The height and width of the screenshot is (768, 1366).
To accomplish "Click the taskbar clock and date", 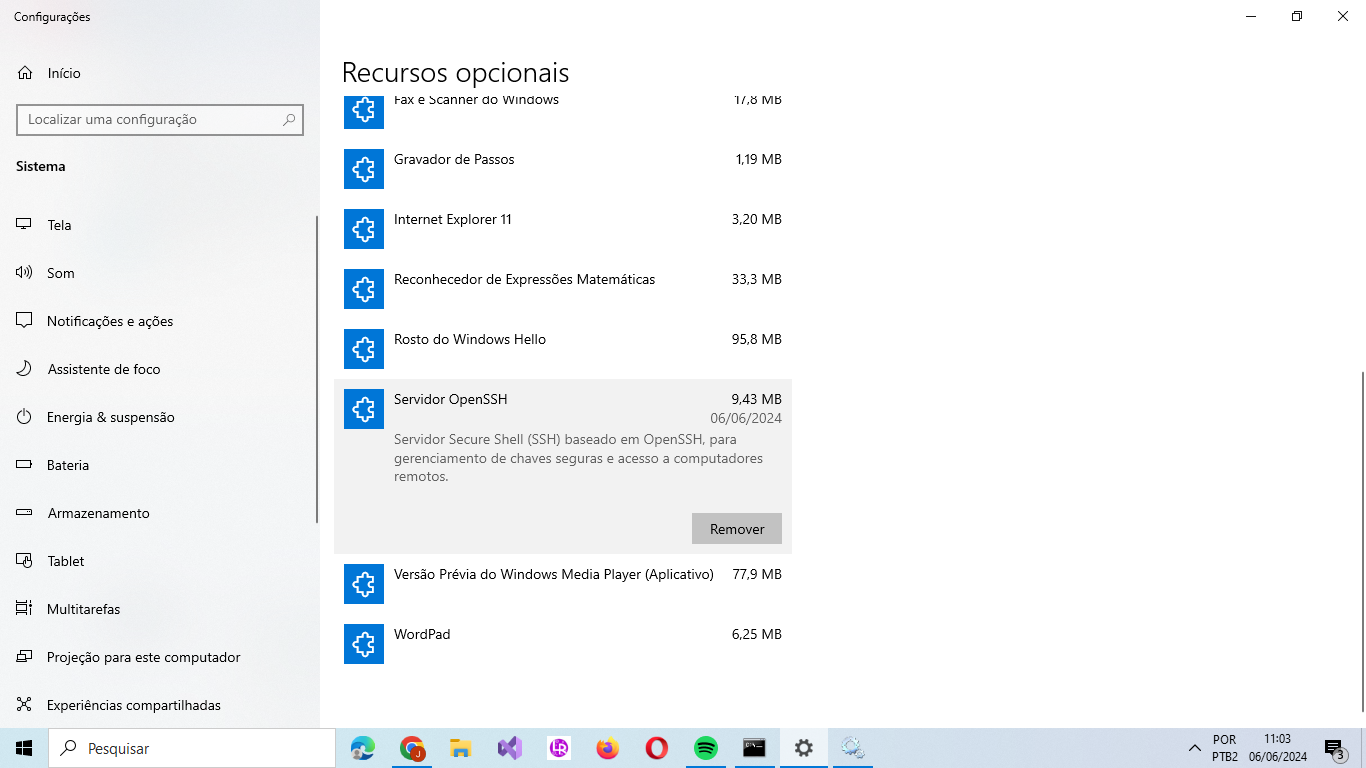I will [x=1278, y=748].
